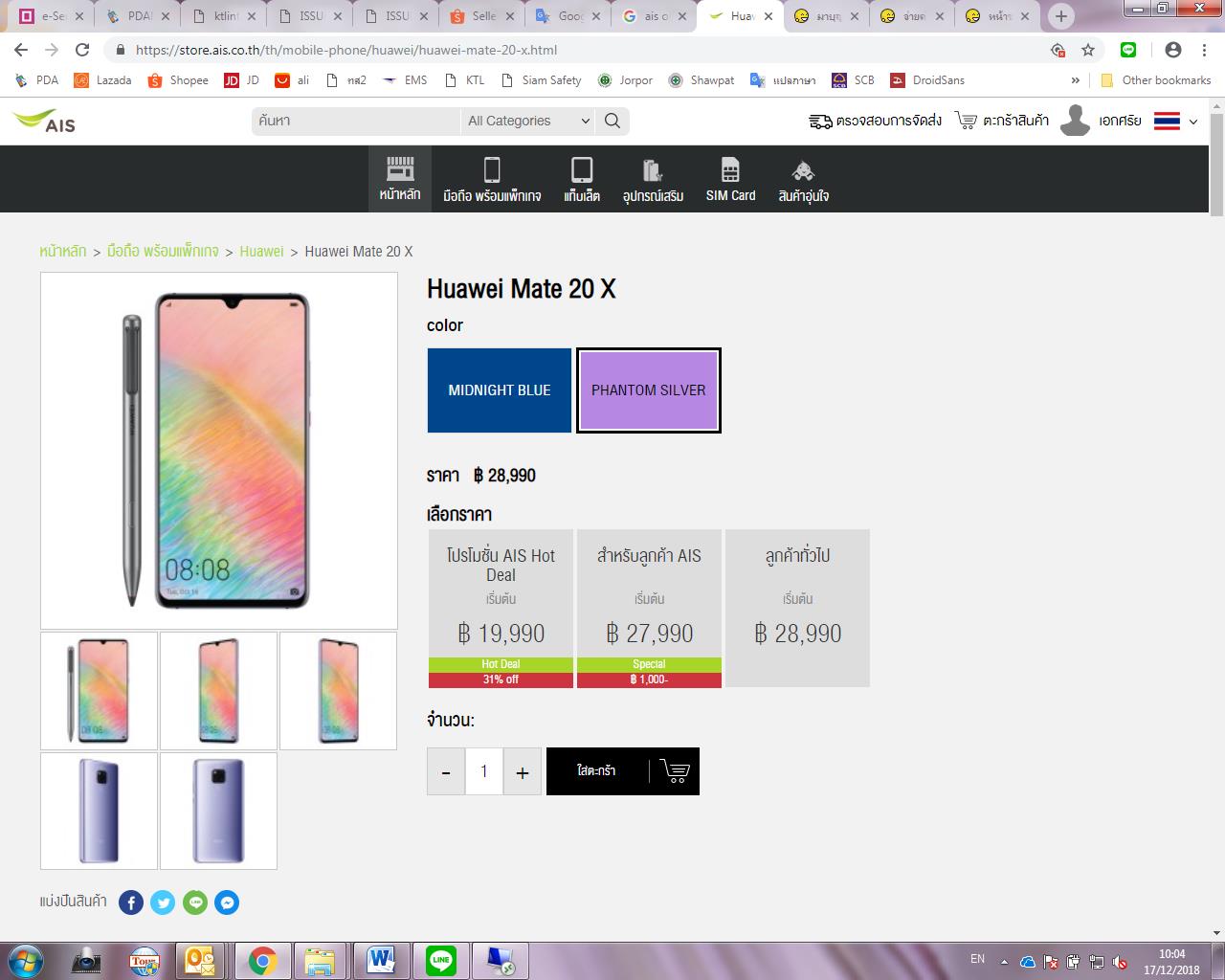View the first back-of-phone thumbnail
Image resolution: width=1225 pixels, height=980 pixels.
(x=99, y=811)
